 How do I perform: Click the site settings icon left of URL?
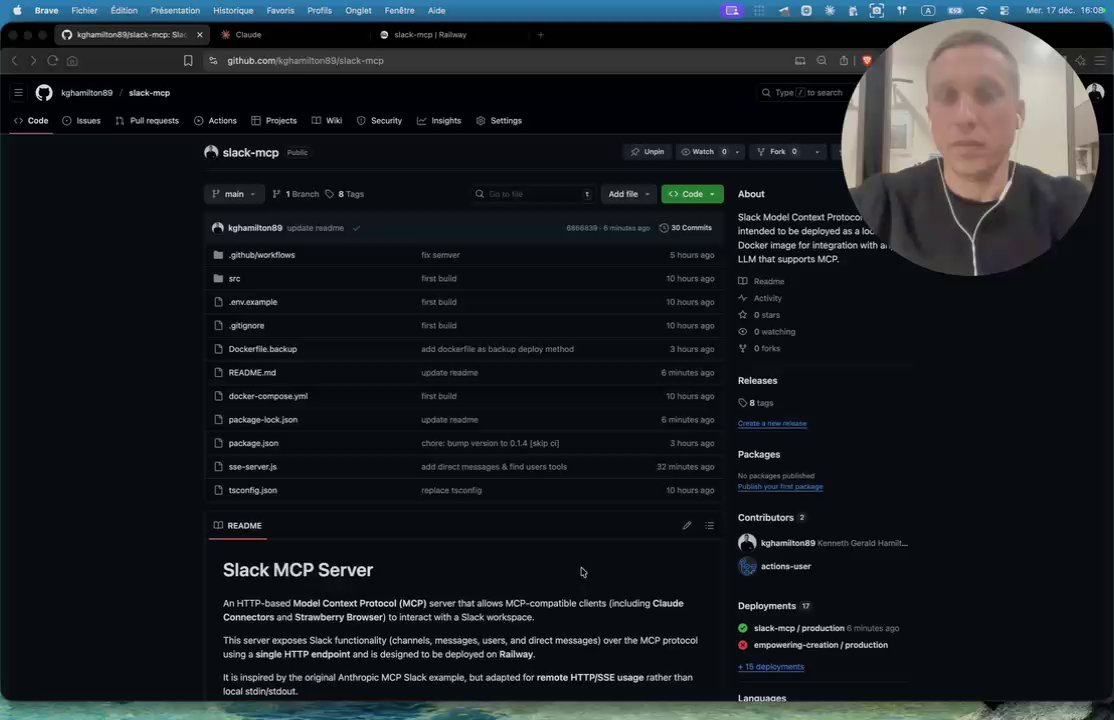tap(213, 60)
